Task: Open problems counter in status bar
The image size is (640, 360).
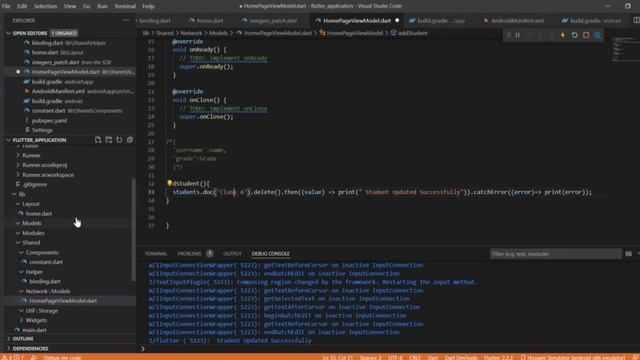Action: pyautogui.click(x=12, y=357)
